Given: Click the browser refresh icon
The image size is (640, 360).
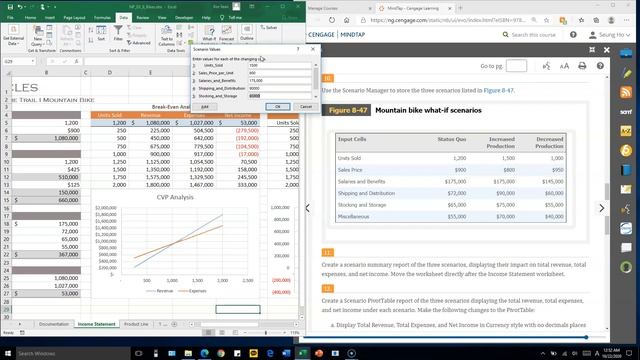Looking at the screenshot, I should tap(332, 20).
